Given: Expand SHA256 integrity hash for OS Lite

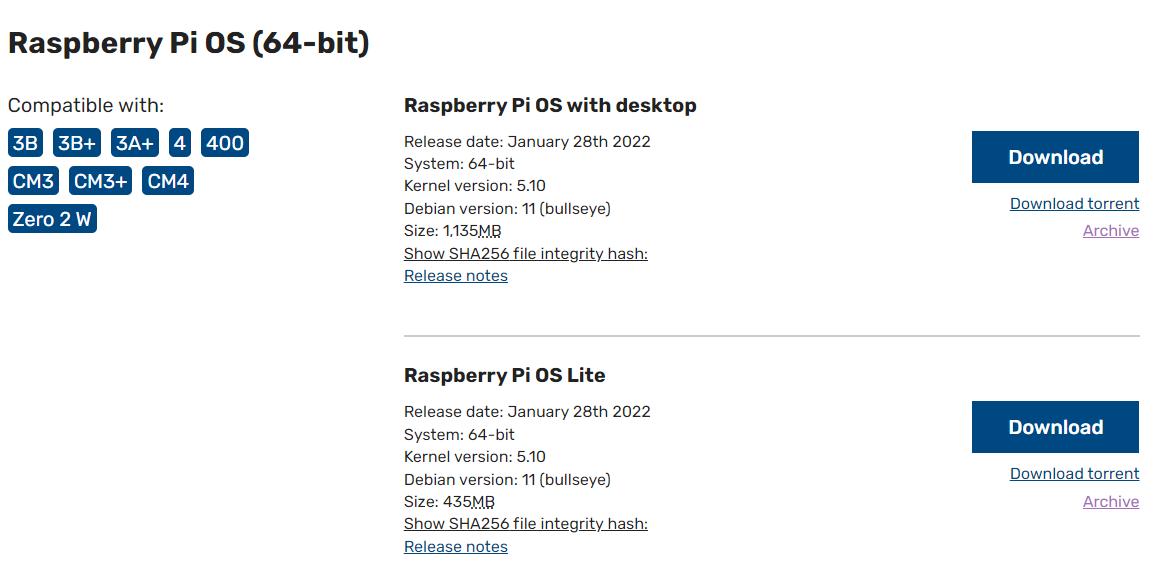Looking at the screenshot, I should pyautogui.click(x=525, y=524).
